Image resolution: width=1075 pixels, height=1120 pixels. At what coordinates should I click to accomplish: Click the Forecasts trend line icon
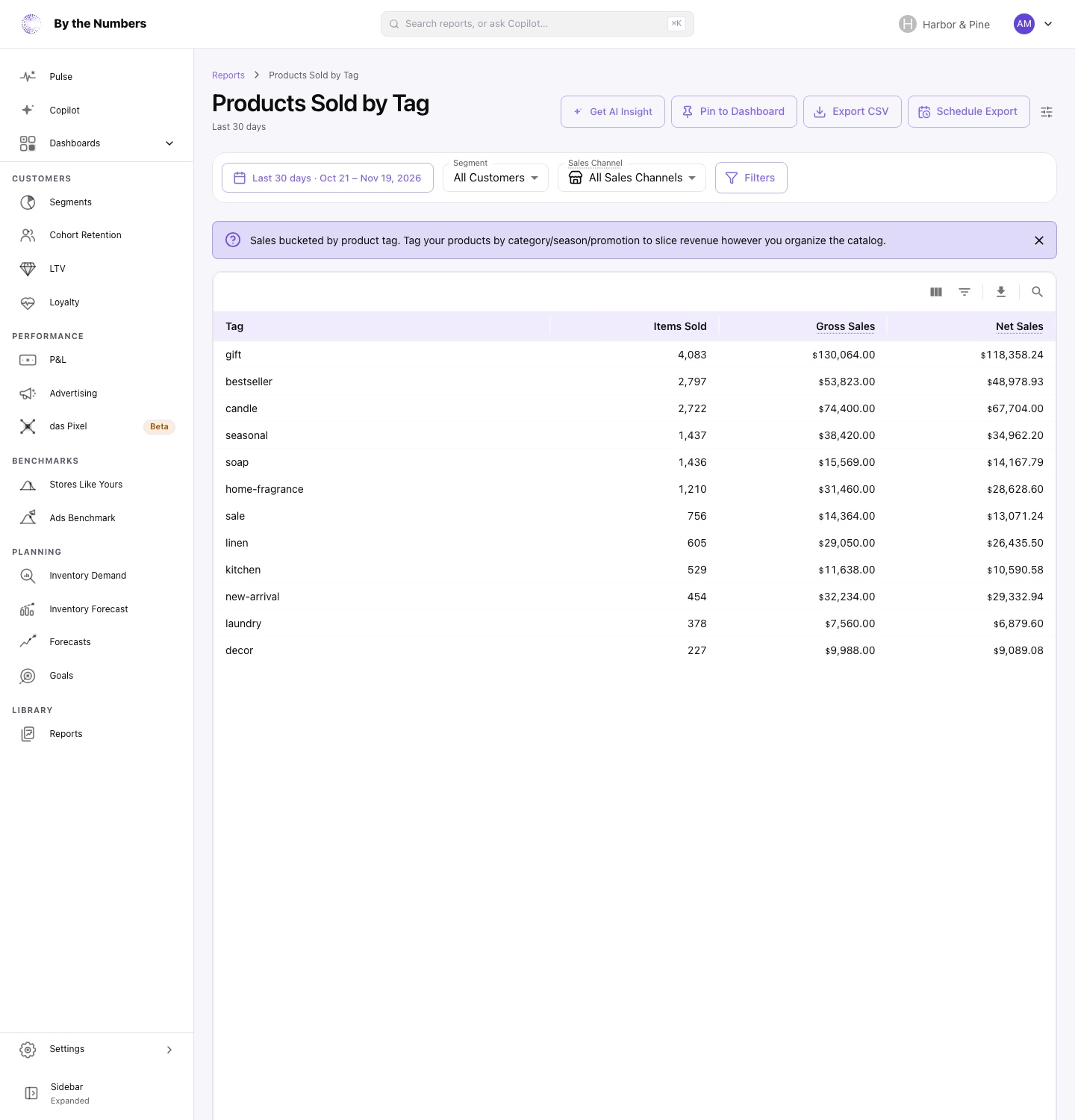coord(28,642)
